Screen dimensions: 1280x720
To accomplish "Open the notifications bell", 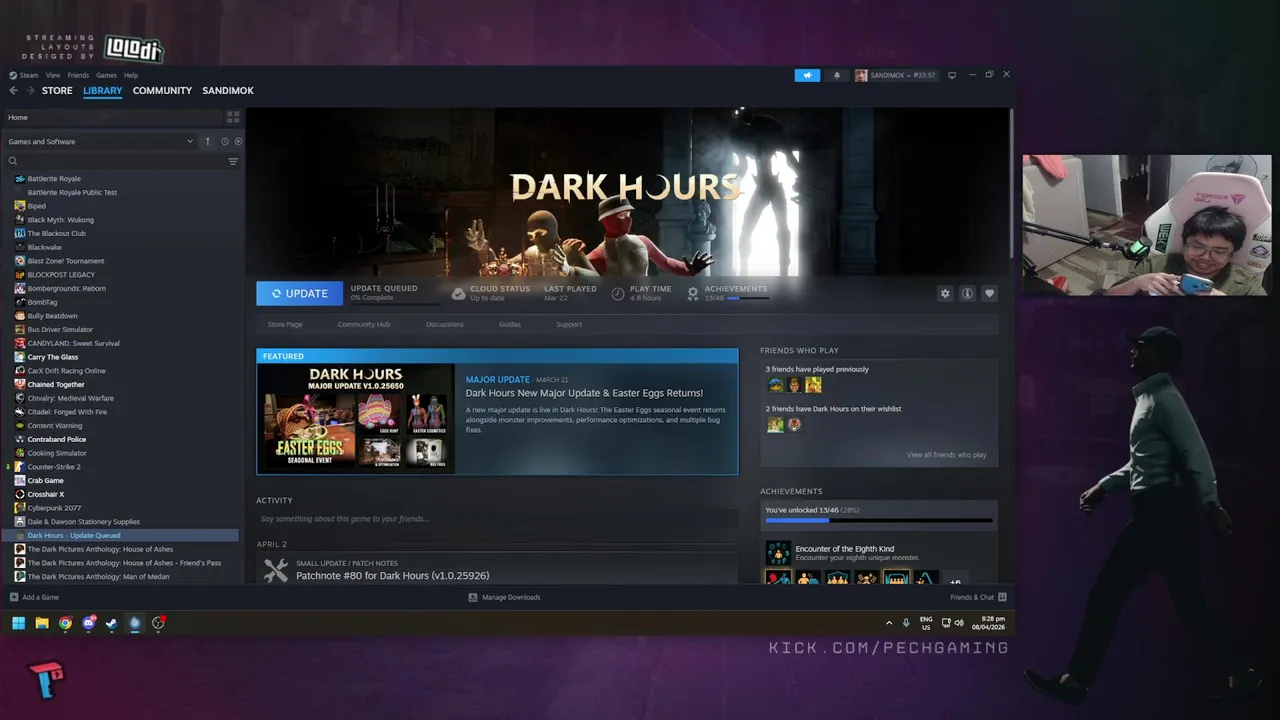I will click(x=837, y=75).
